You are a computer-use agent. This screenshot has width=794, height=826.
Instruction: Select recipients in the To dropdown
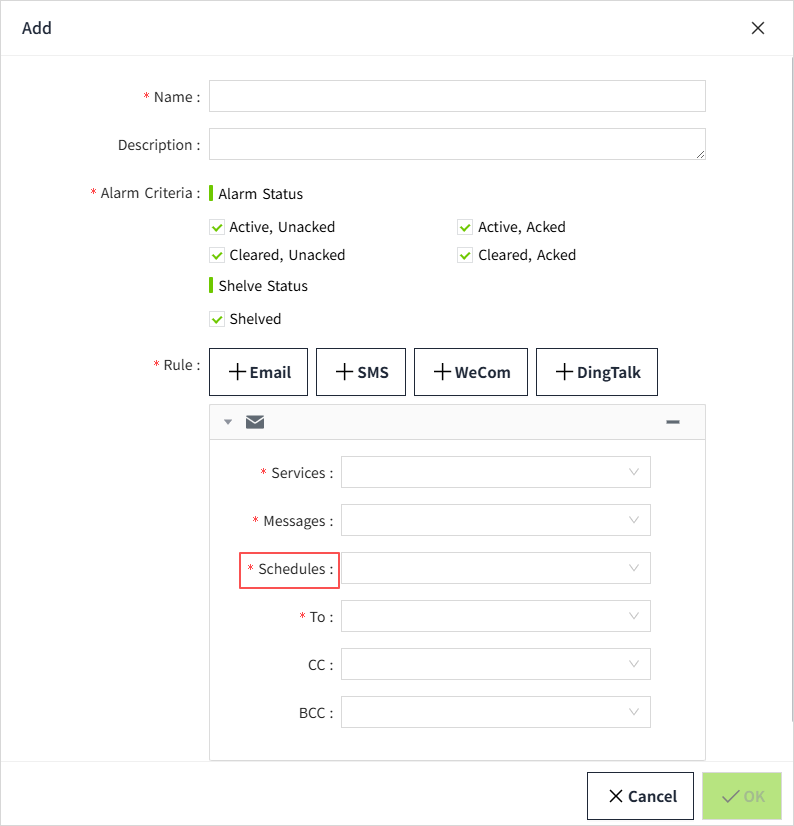click(495, 616)
